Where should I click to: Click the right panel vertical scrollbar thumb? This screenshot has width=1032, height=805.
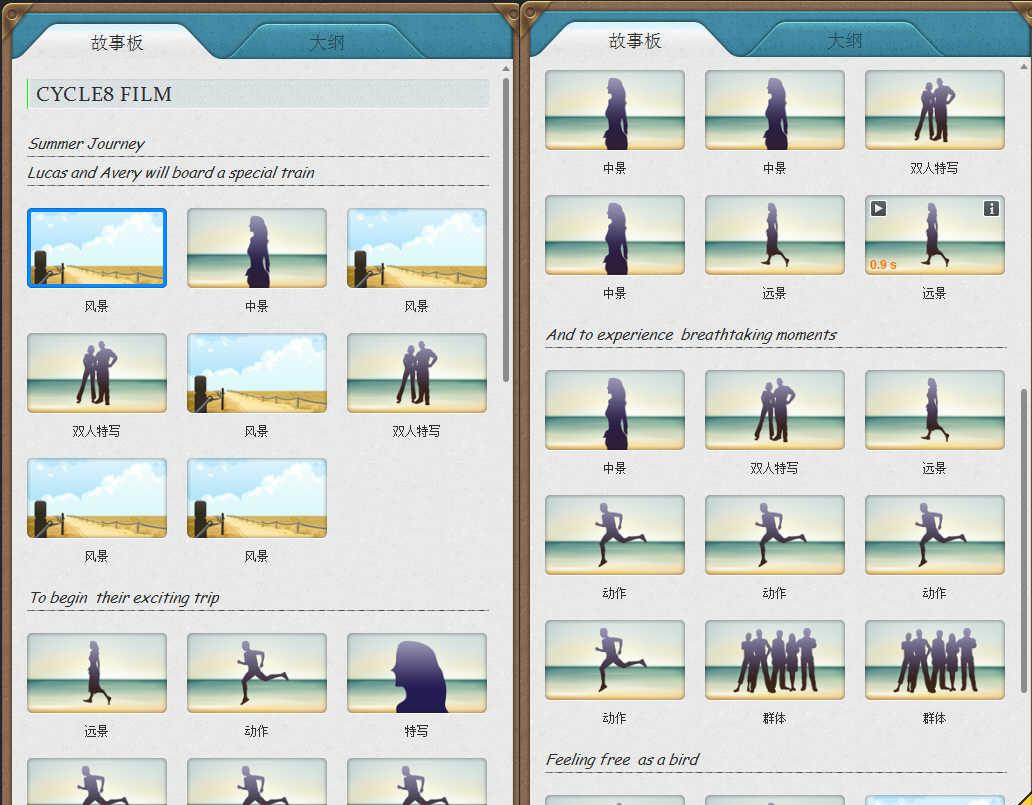click(1023, 540)
